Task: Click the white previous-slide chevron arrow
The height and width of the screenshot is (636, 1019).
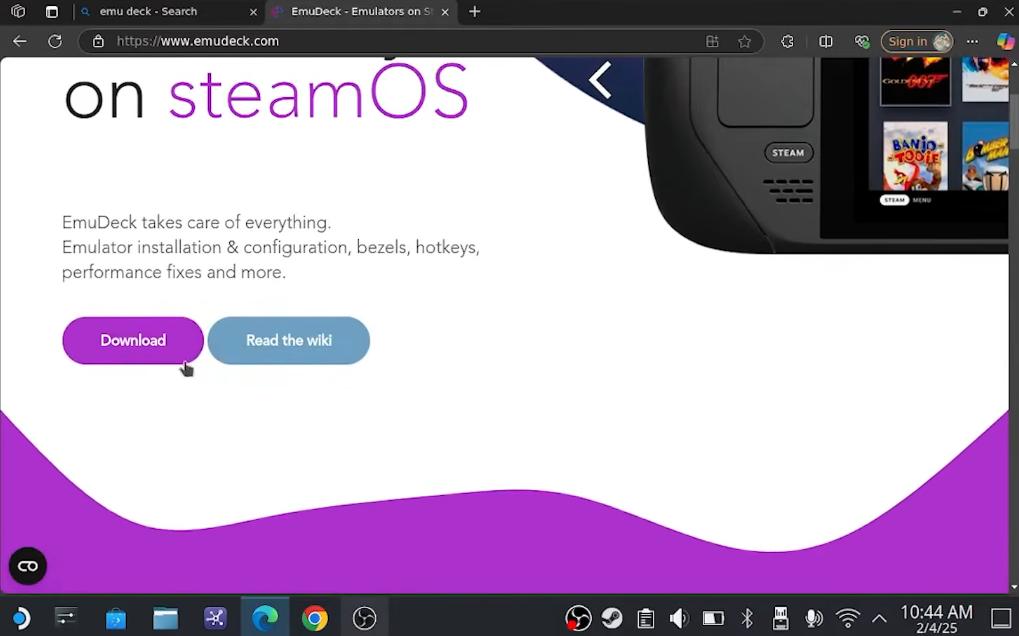Action: pos(599,80)
